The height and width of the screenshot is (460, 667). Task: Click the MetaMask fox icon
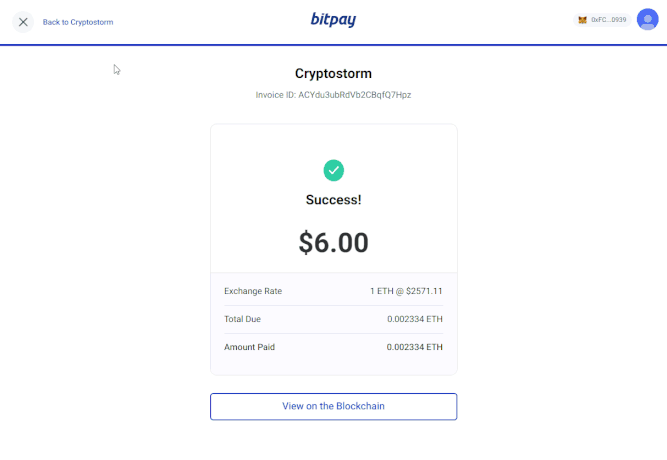click(583, 20)
